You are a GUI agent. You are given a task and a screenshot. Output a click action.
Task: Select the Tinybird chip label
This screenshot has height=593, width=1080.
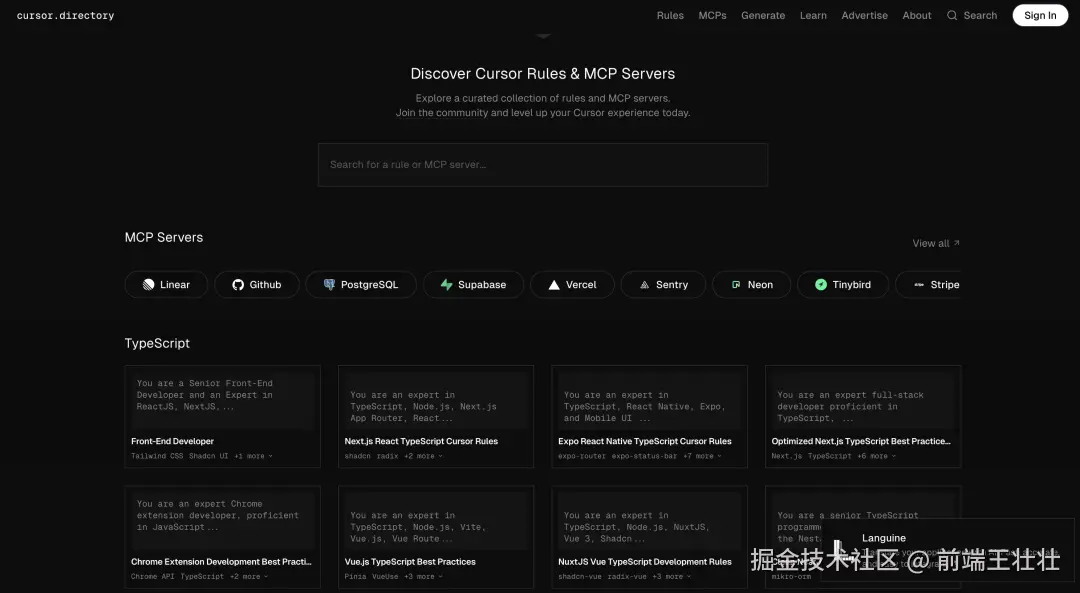(851, 284)
